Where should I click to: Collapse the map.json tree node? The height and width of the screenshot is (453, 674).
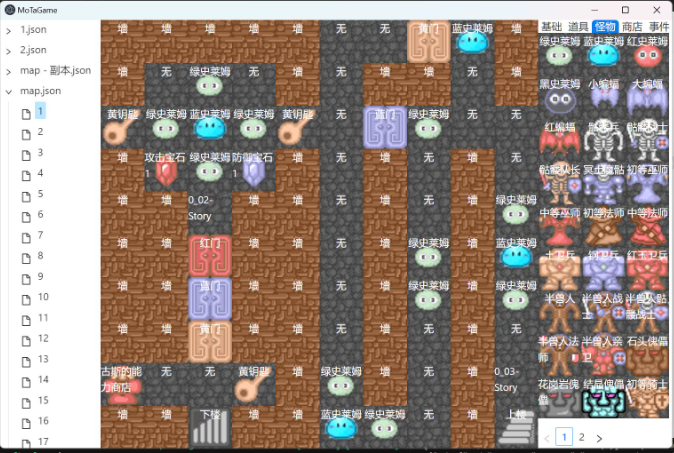(x=9, y=91)
